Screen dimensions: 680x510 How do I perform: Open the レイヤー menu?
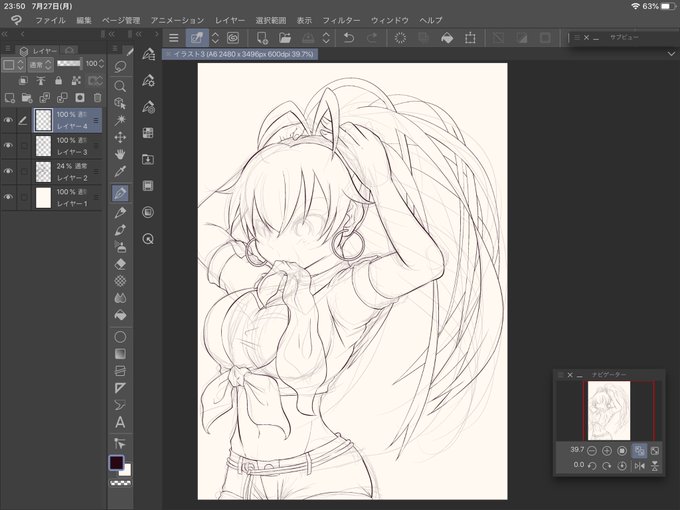[x=230, y=20]
